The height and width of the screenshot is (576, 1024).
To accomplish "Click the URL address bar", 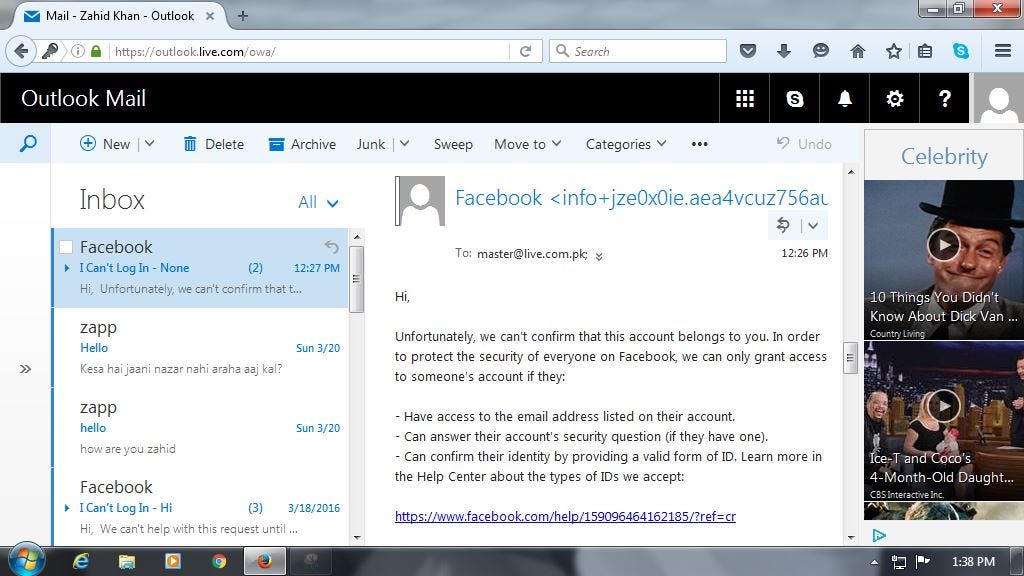I will pyautogui.click(x=310, y=51).
